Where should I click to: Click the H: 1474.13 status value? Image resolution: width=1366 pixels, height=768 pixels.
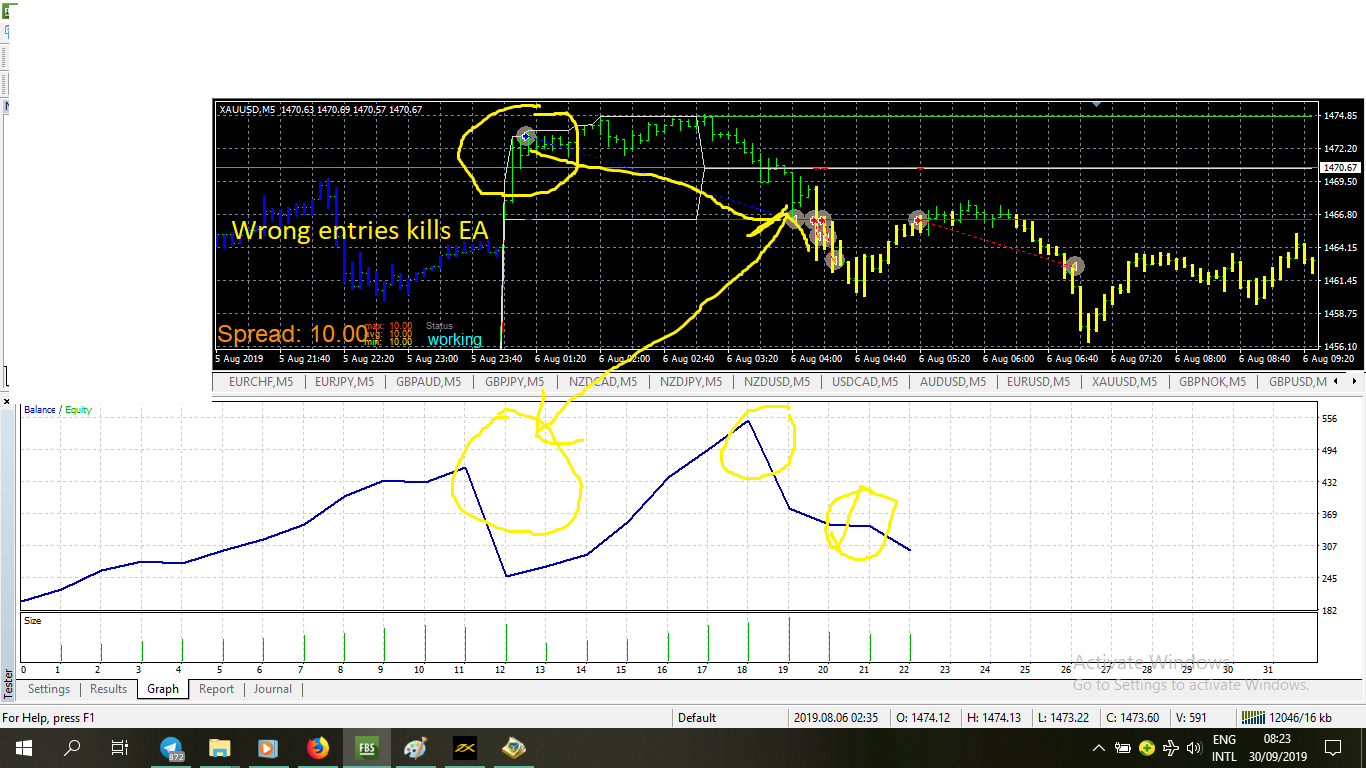coord(995,717)
